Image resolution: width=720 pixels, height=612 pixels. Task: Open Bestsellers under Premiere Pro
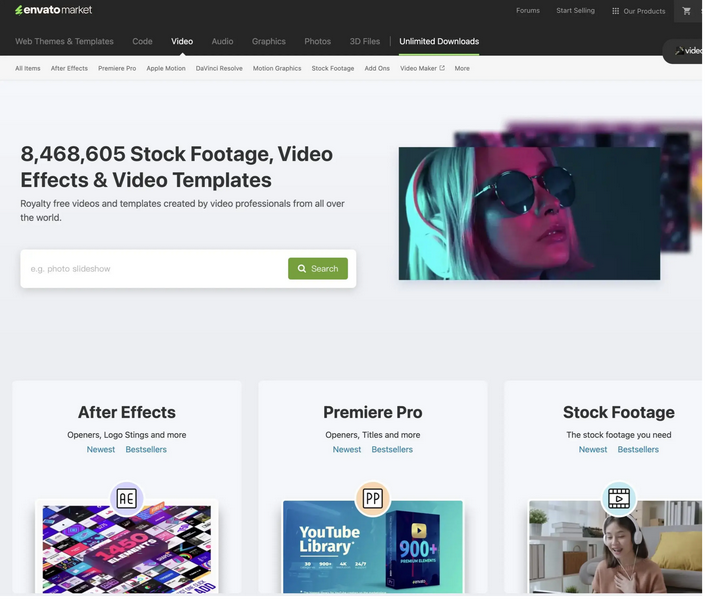pyautogui.click(x=392, y=449)
